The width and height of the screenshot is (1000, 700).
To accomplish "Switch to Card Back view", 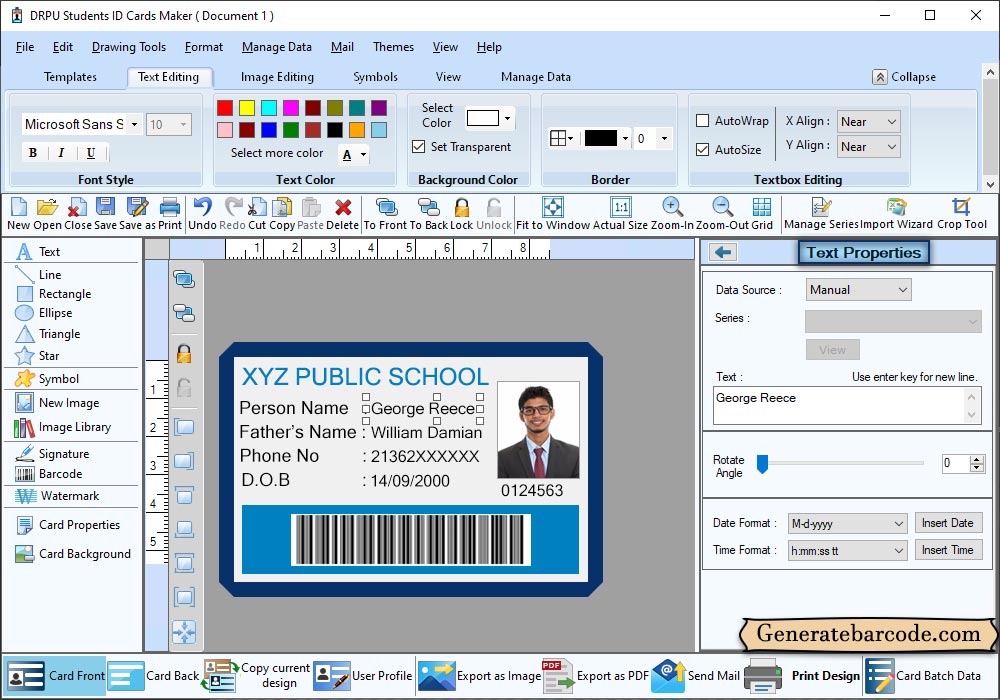I will pos(154,676).
